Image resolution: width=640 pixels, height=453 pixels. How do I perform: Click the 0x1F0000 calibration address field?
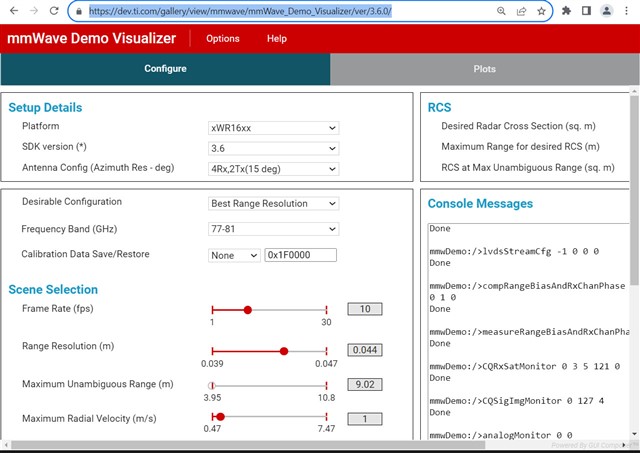(300, 255)
